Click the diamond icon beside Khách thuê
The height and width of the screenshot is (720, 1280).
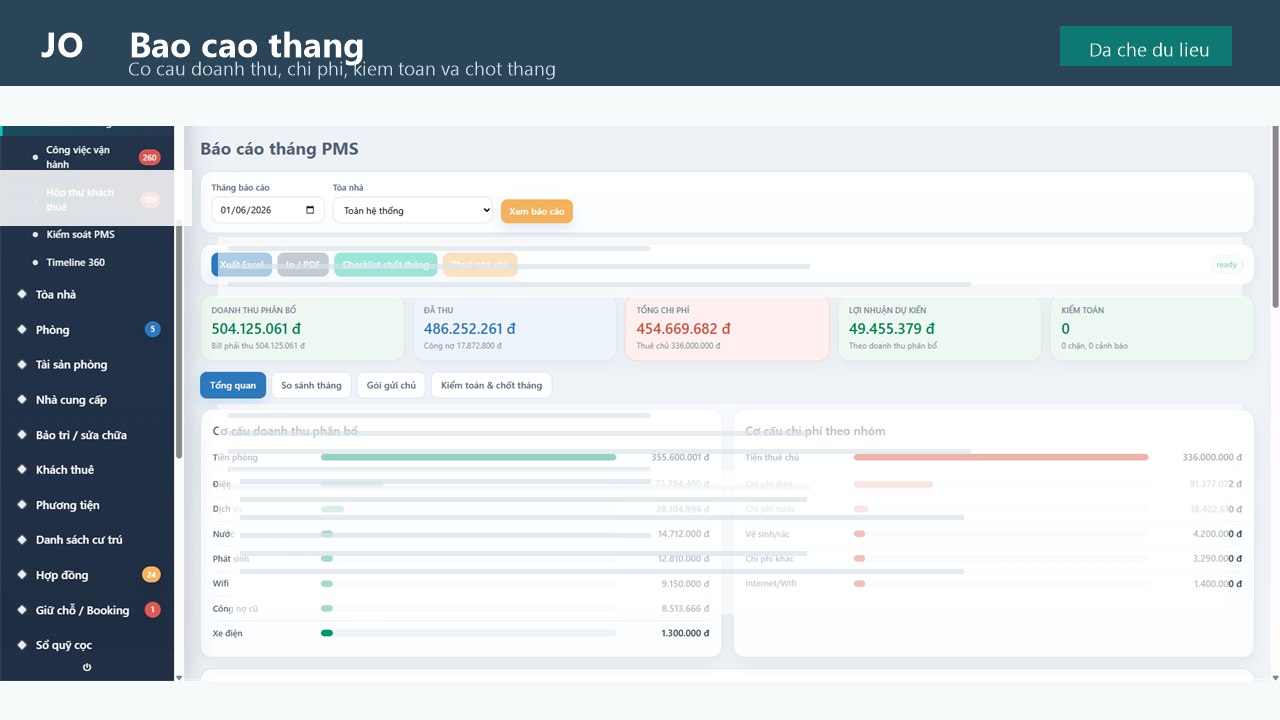[x=22, y=469]
